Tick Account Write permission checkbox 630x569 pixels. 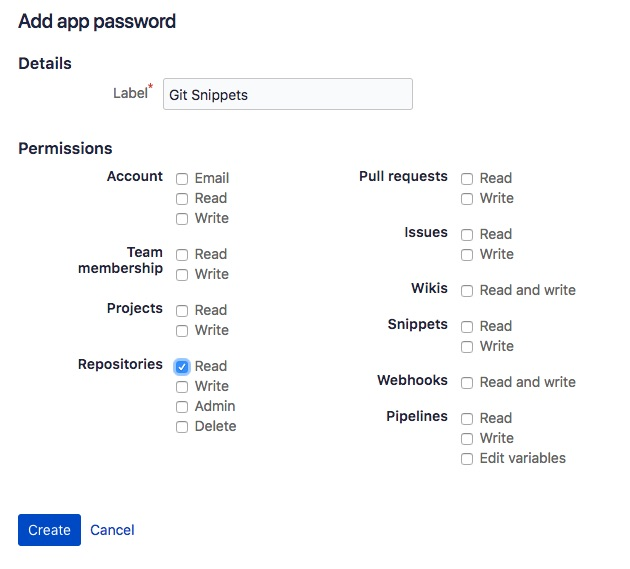(182, 219)
